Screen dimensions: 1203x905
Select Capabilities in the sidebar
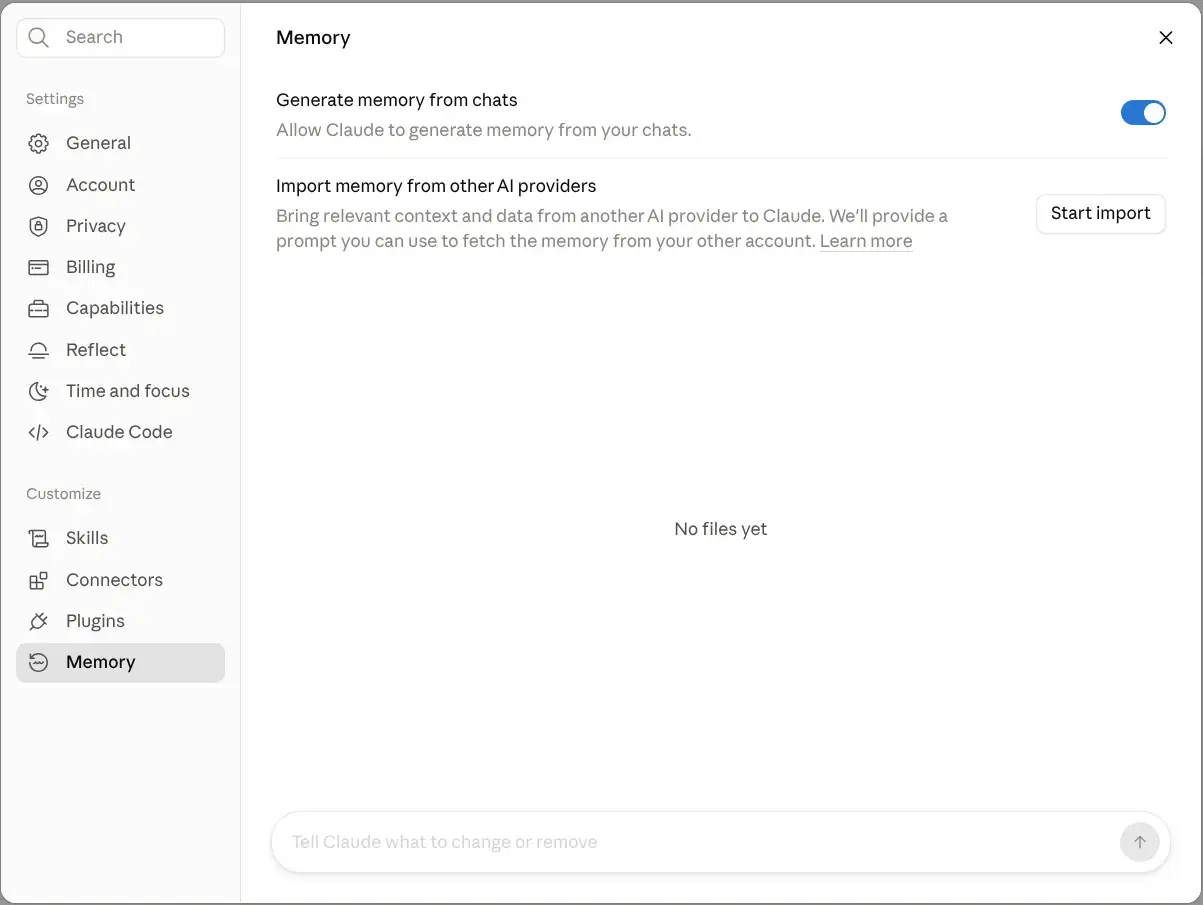(120, 308)
